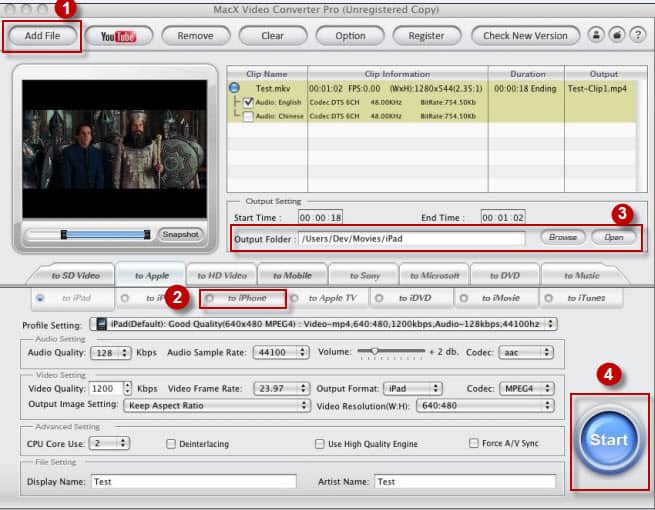Image resolution: width=655 pixels, height=510 pixels.
Task: Open the Profile Setting dropdown
Action: point(323,324)
